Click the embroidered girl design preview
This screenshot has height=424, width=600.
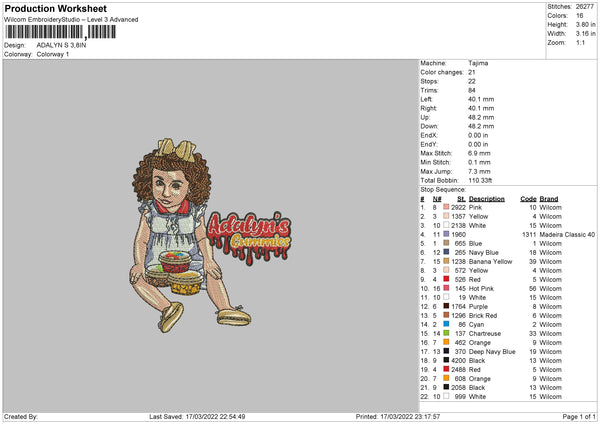[190, 235]
